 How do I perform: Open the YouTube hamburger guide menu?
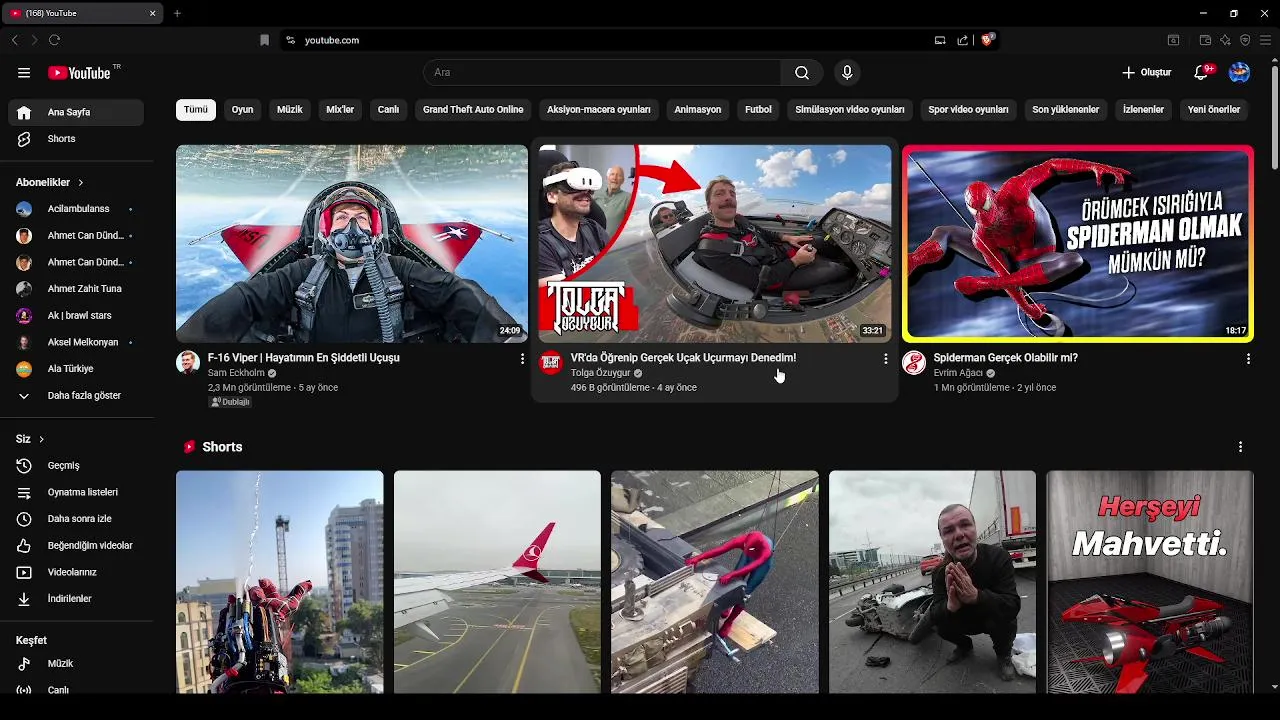[24, 73]
